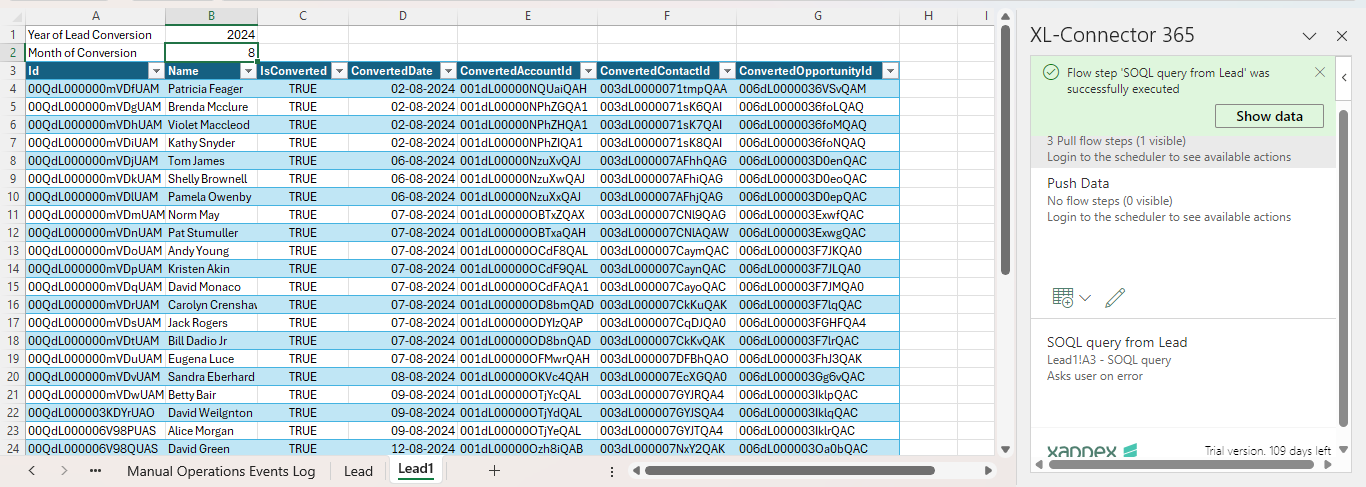The image size is (1366, 487).
Task: Open the Name column filter dropdown
Action: (x=247, y=71)
